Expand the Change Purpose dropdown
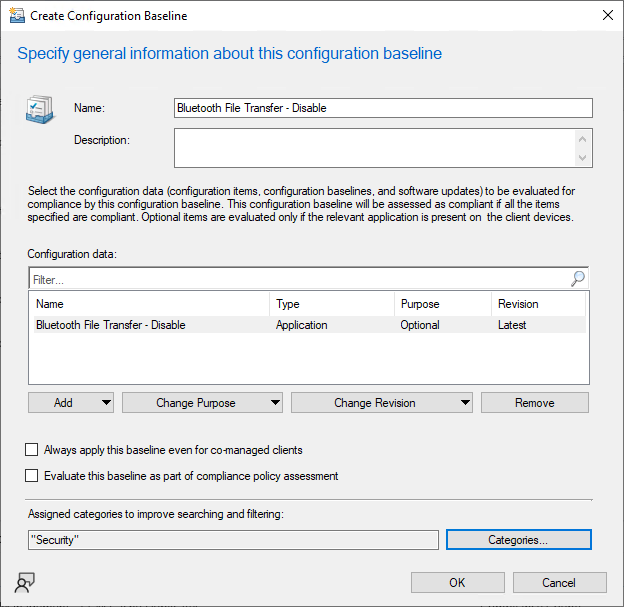624x607 pixels. (x=203, y=403)
